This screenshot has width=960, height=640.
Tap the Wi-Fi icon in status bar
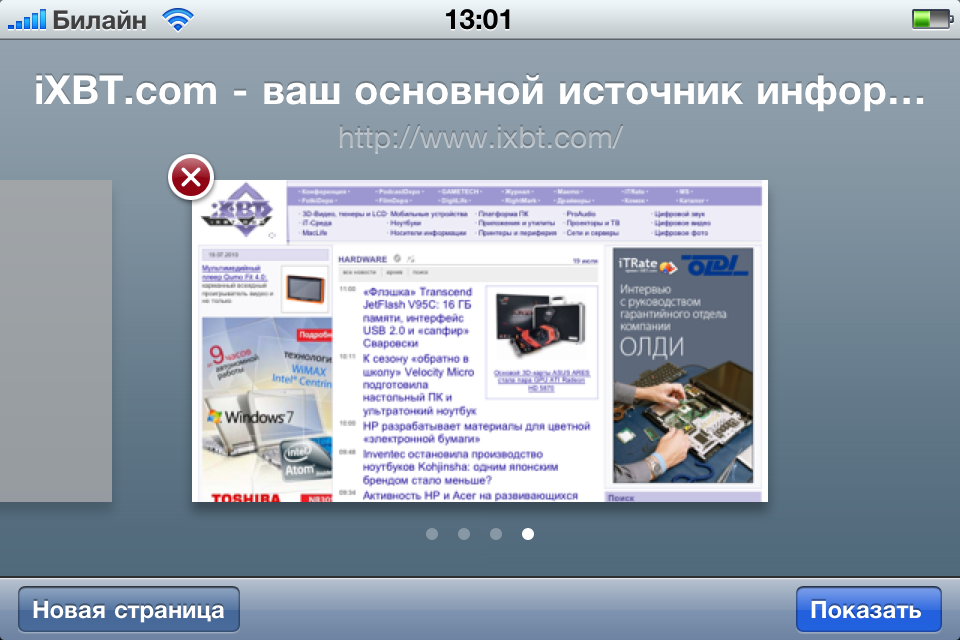tap(178, 20)
